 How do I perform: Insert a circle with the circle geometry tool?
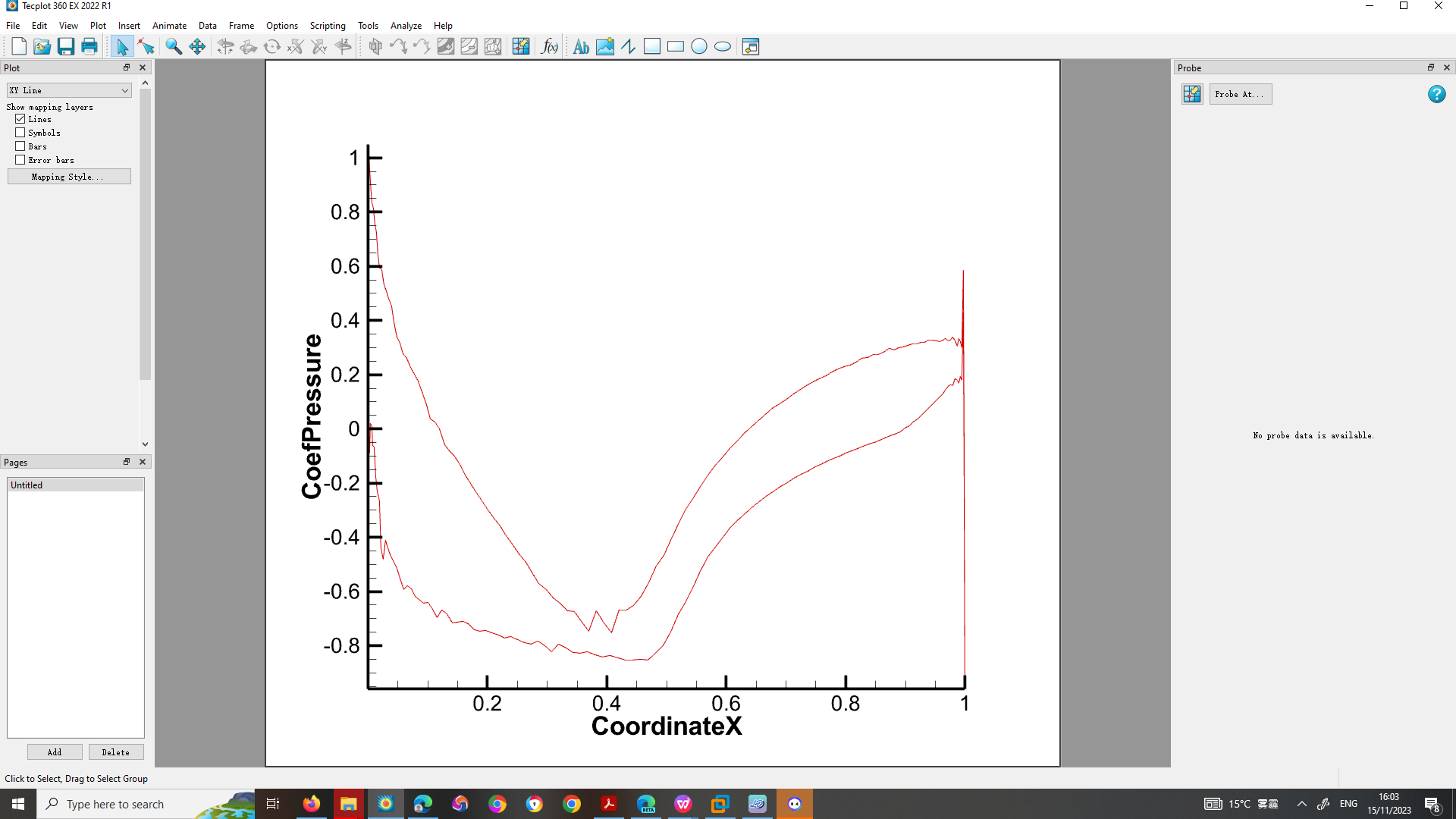(x=699, y=46)
